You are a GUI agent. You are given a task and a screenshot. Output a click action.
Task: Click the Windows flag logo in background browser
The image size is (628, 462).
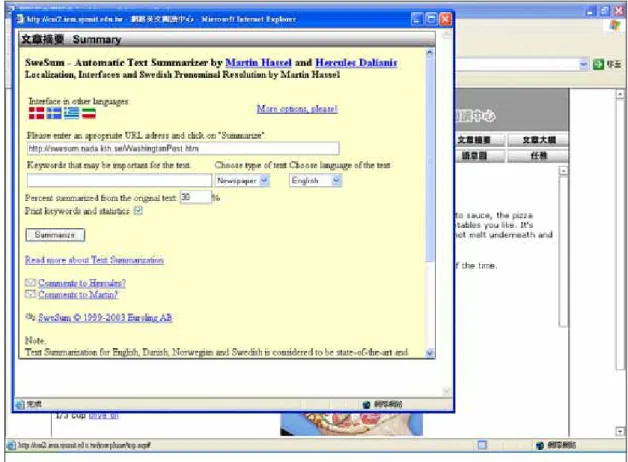pyautogui.click(x=614, y=26)
